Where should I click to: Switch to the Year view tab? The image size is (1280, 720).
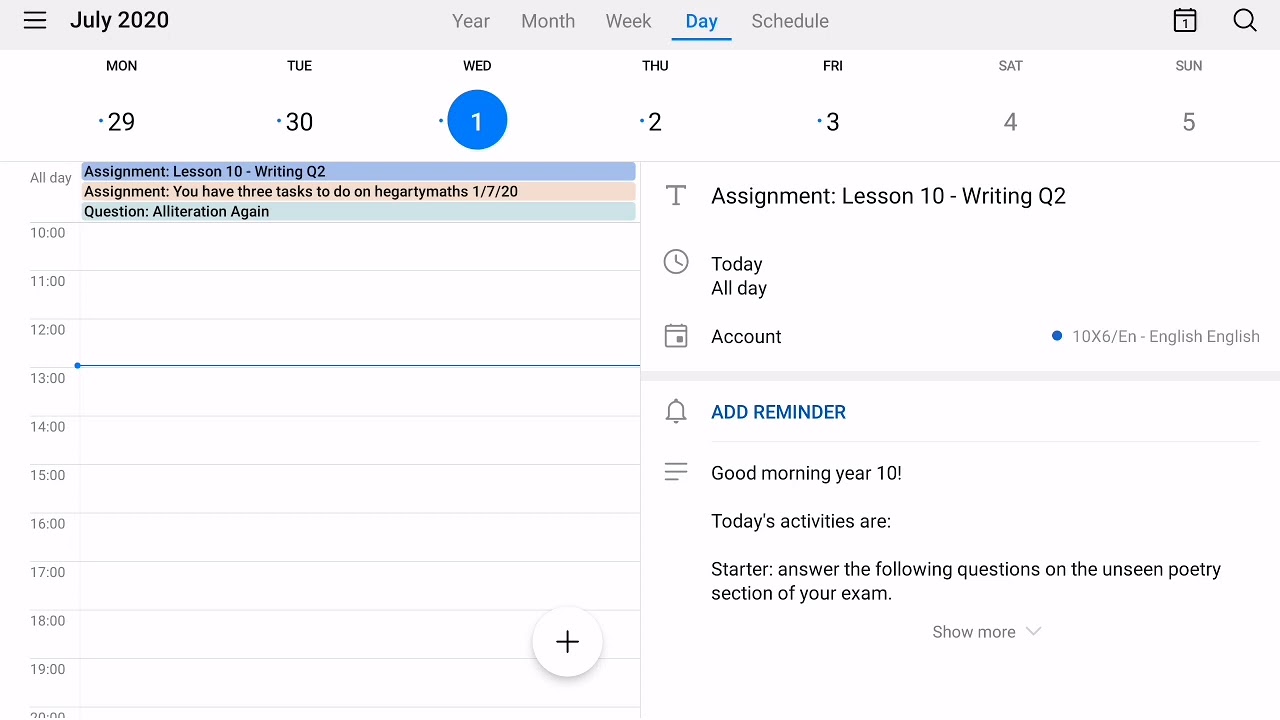click(471, 21)
